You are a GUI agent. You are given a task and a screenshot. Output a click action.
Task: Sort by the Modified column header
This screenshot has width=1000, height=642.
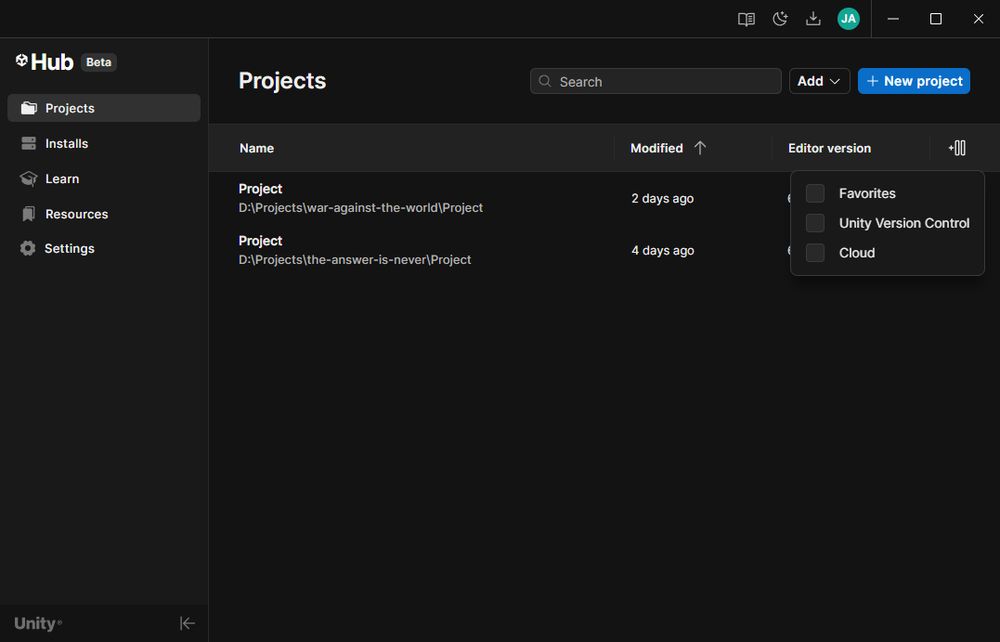tap(656, 148)
